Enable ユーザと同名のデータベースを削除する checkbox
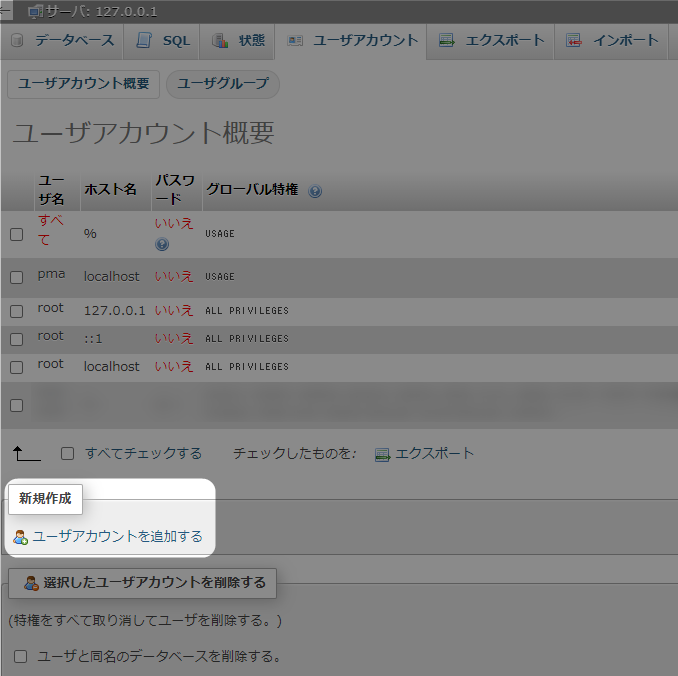The height and width of the screenshot is (676, 678). click(20, 656)
